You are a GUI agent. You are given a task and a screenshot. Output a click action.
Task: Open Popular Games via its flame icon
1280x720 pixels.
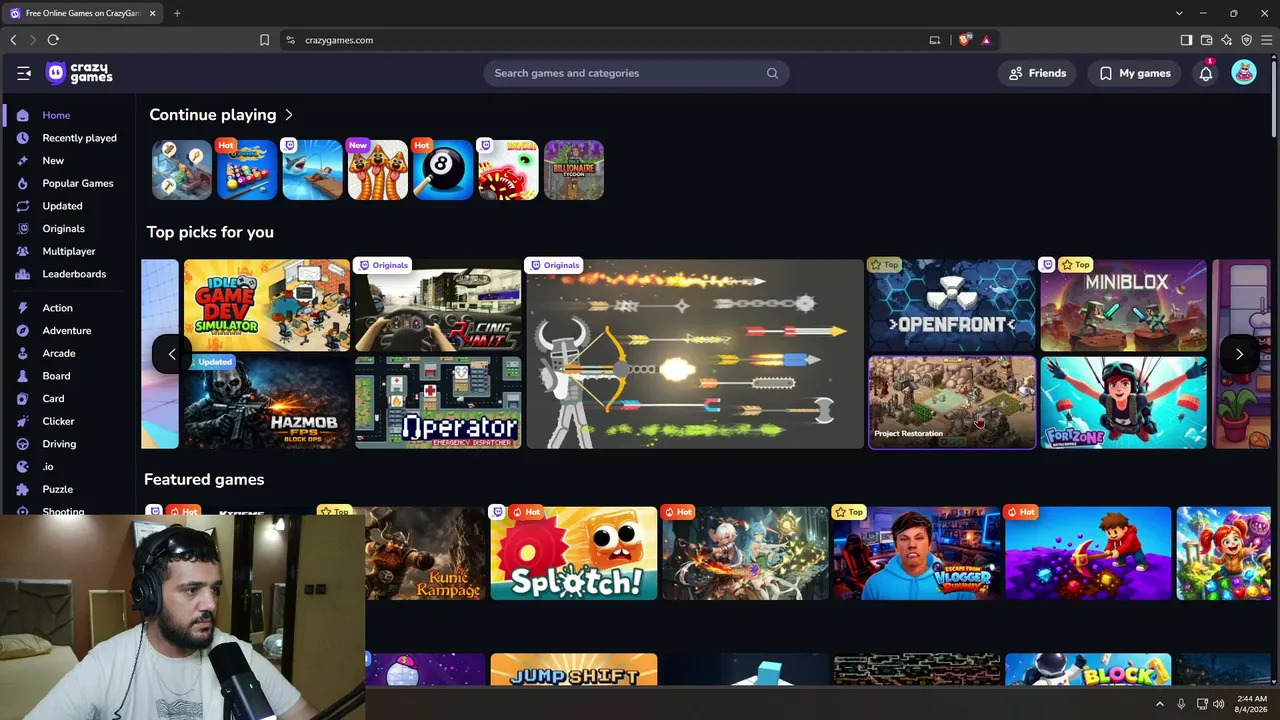tap(22, 183)
